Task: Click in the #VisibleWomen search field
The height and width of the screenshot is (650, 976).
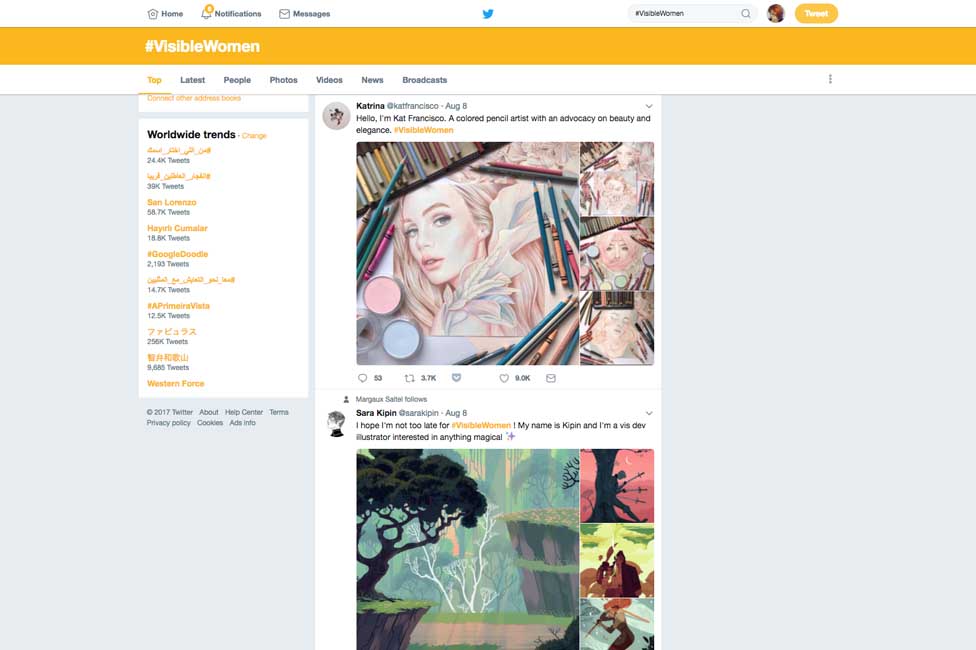Action: pyautogui.click(x=684, y=14)
